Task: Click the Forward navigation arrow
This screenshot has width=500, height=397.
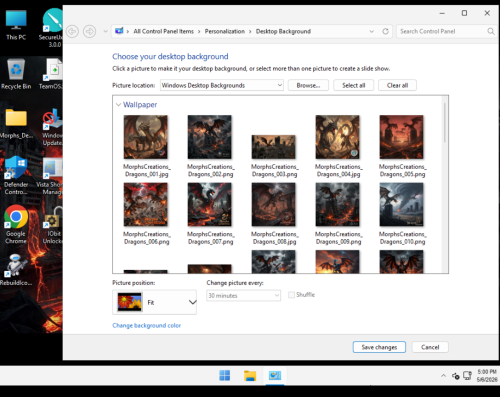Action: point(89,31)
